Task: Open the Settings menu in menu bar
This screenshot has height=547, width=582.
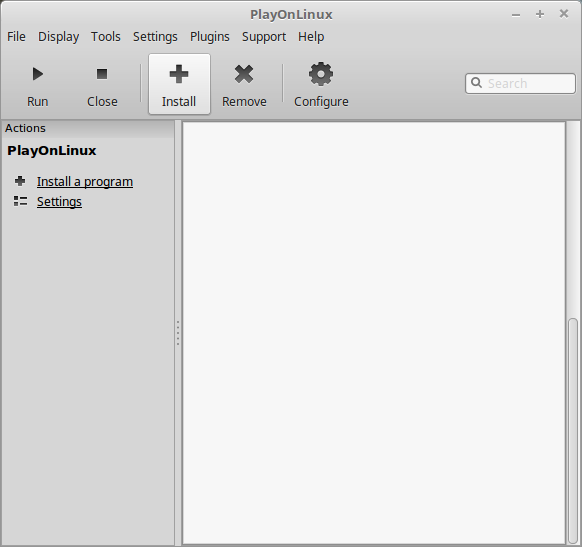Action: point(155,37)
